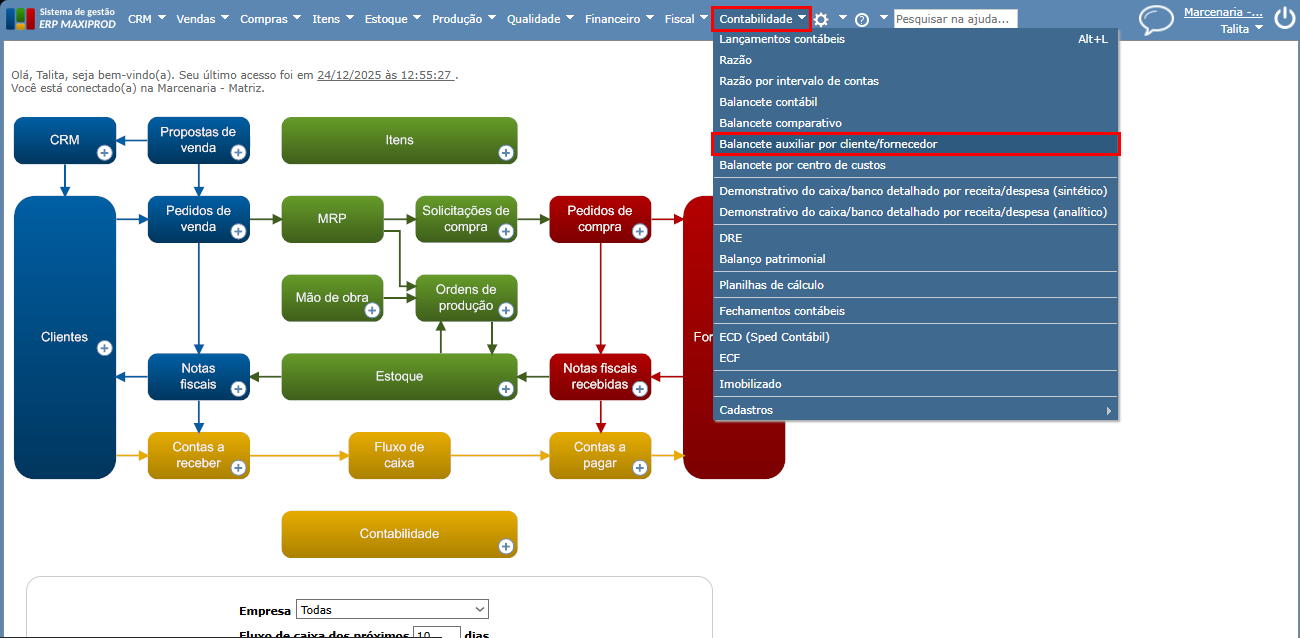Open the settings gear icon

coord(821,19)
